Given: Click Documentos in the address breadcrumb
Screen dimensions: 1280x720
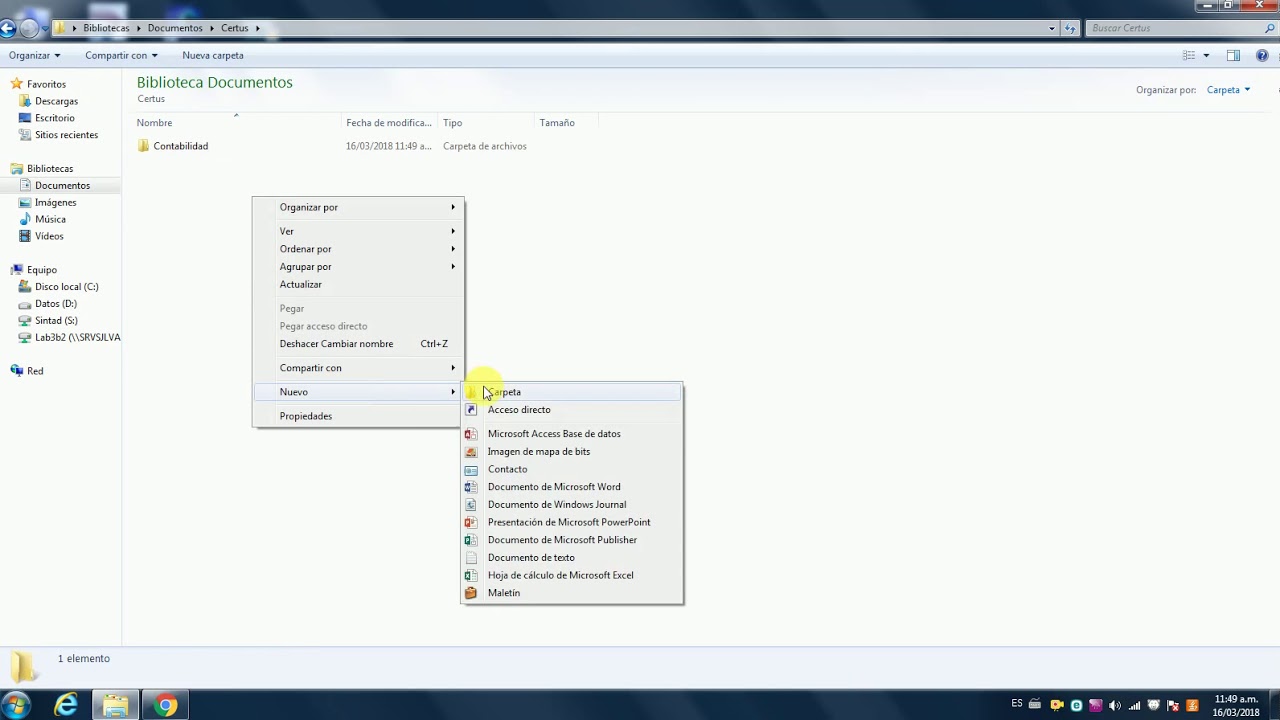Looking at the screenshot, I should point(175,28).
